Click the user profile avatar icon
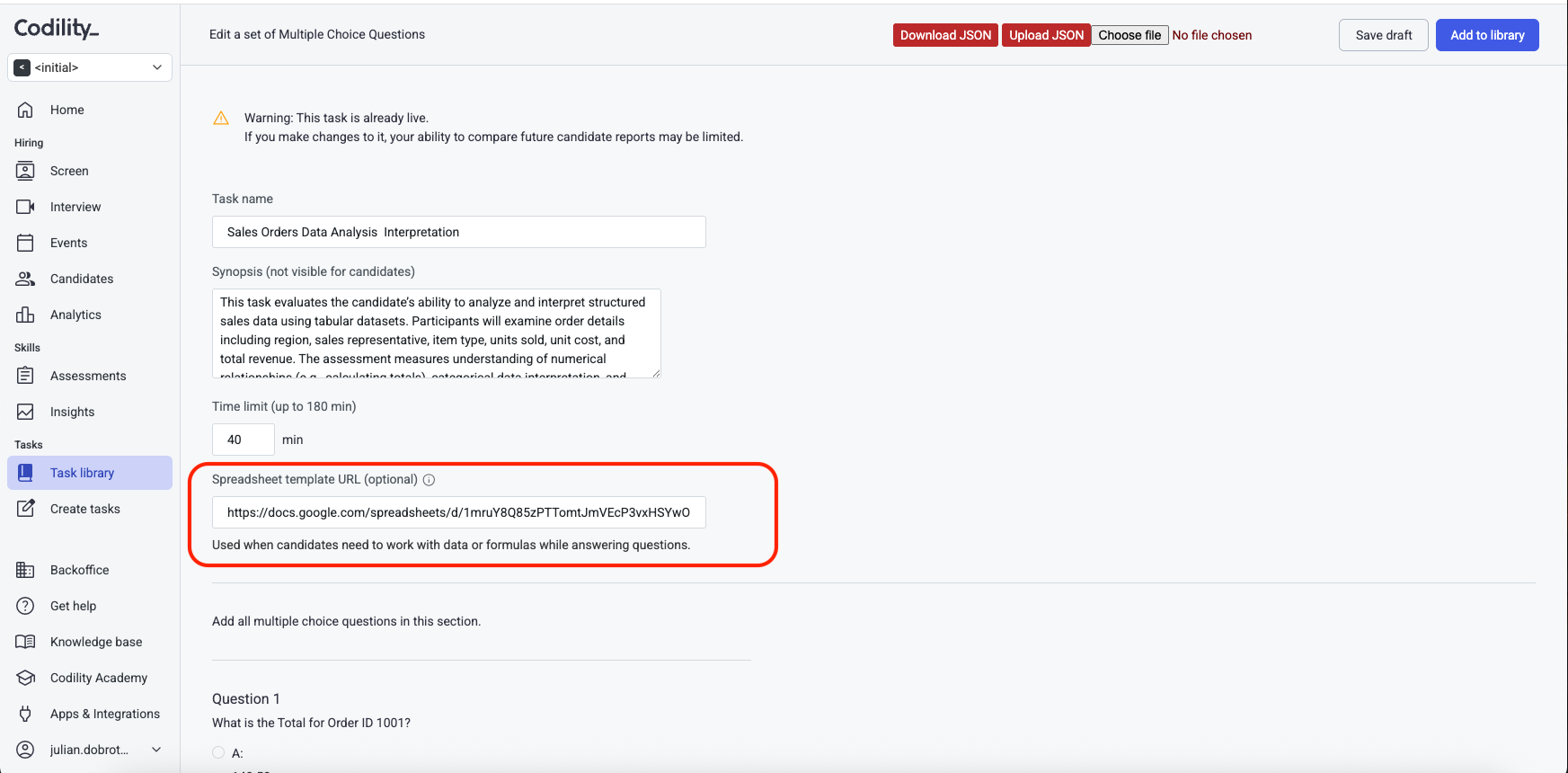This screenshot has width=1568, height=773. [x=25, y=750]
